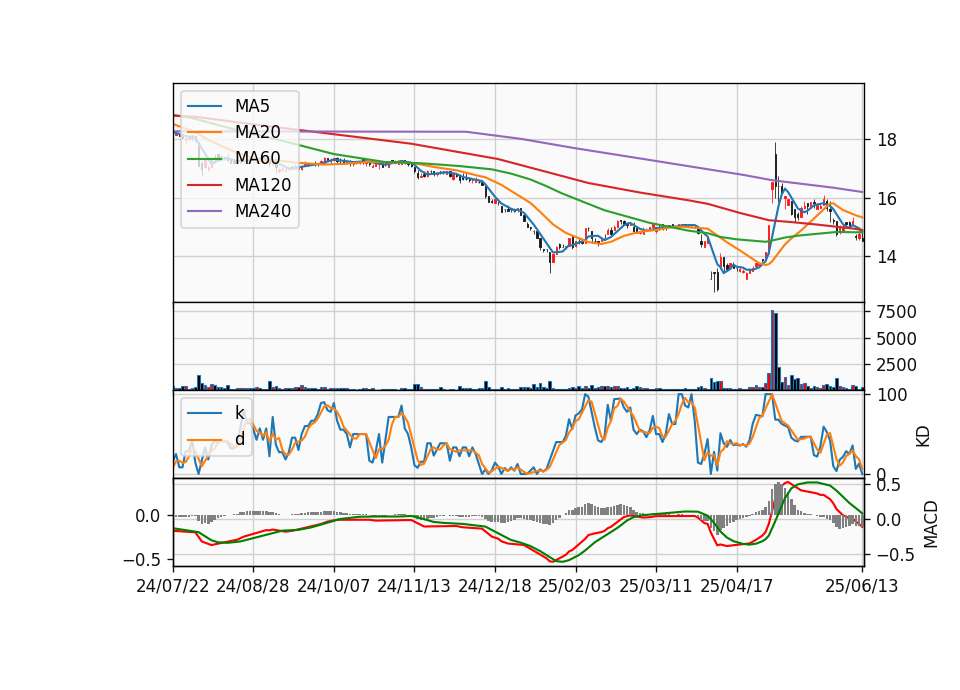The height and width of the screenshot is (690, 960).
Task: Click the 25/02/03 date tick label
Action: coord(575,586)
